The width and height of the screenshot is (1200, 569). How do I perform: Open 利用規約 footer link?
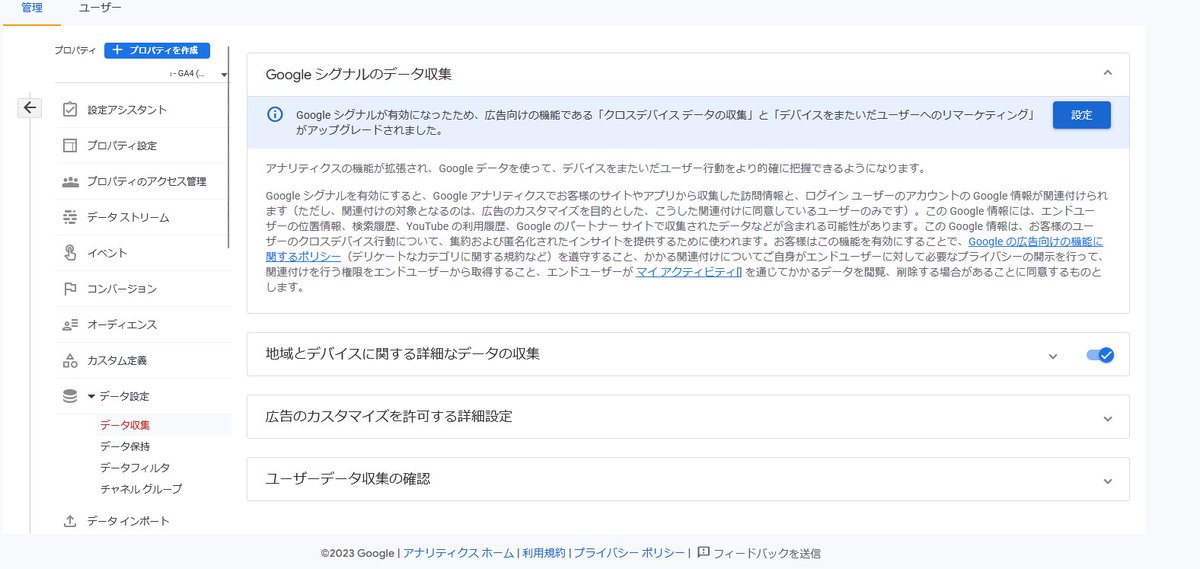tap(544, 553)
